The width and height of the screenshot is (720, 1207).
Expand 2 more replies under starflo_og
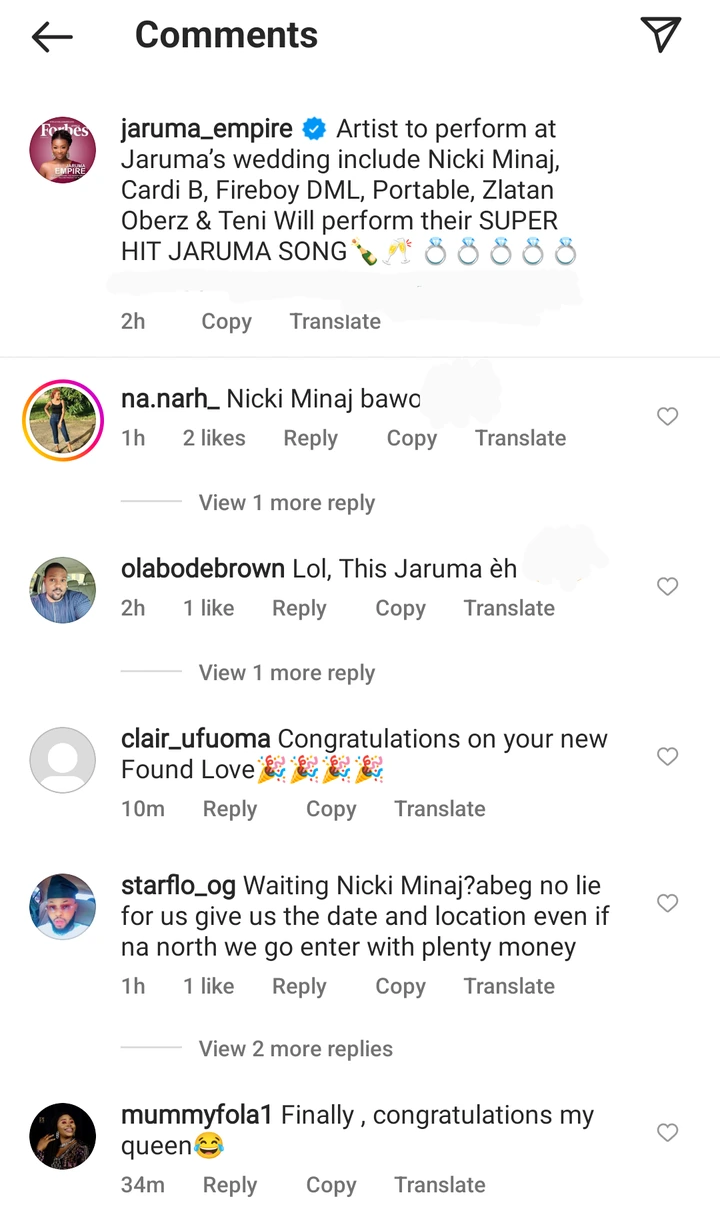(295, 1049)
